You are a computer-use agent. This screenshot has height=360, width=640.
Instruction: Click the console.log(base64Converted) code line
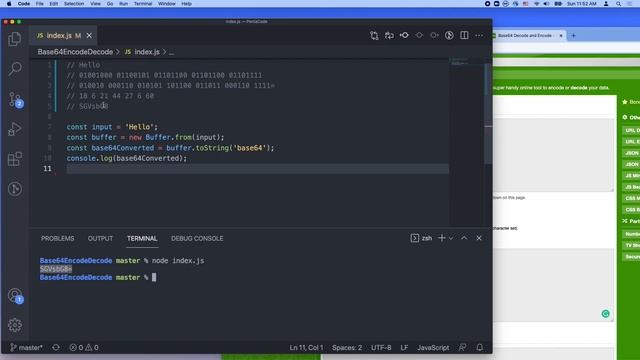(127, 158)
